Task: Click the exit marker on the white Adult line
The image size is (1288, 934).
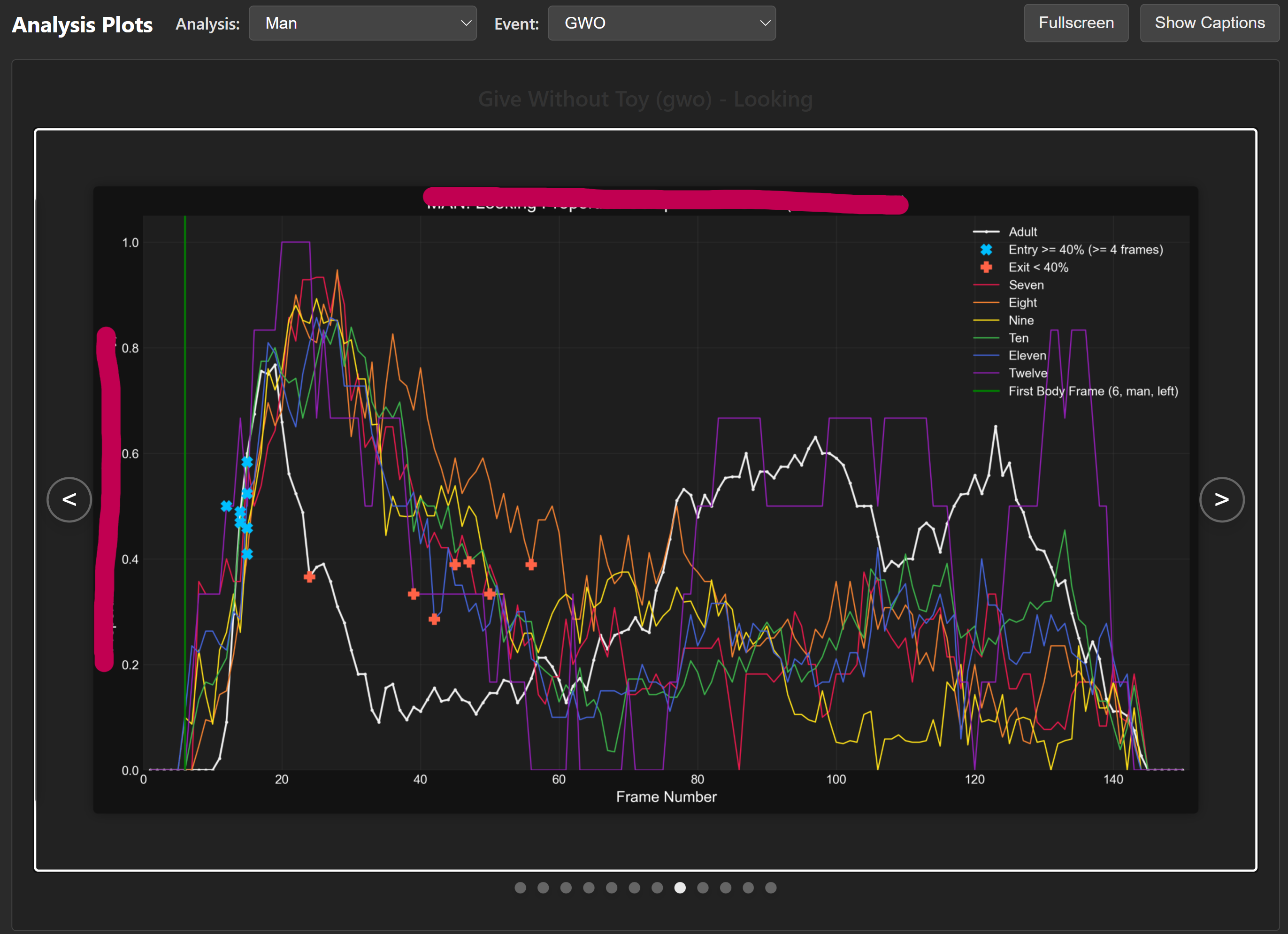Action: [309, 577]
